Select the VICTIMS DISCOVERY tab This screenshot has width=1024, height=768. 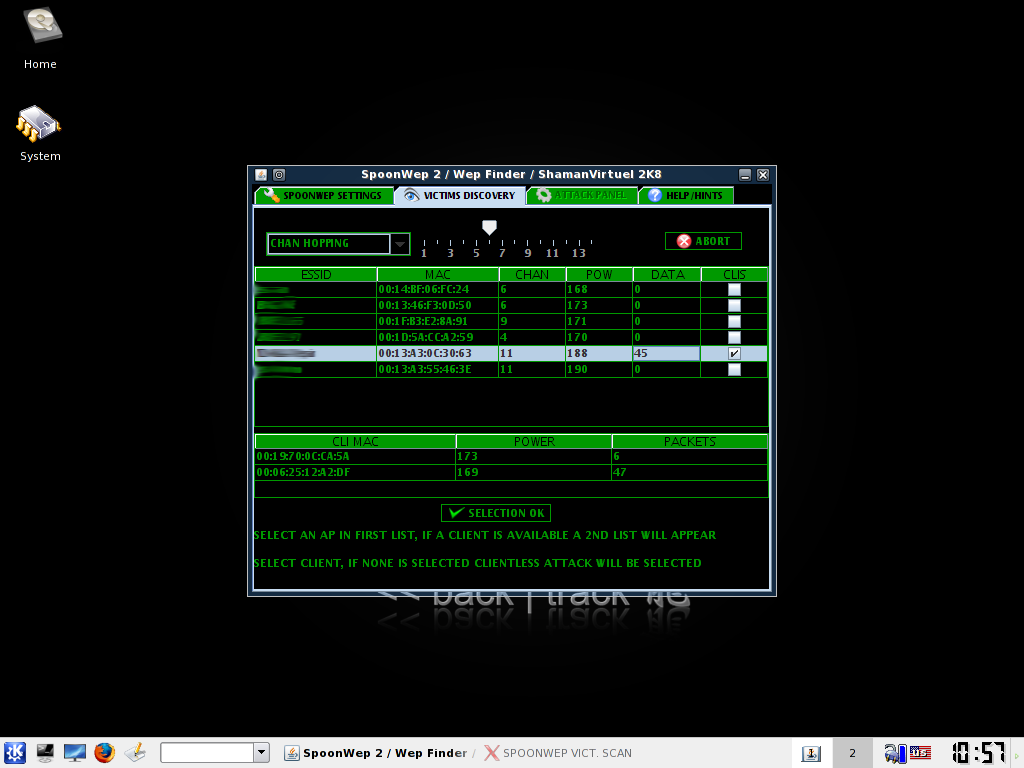(460, 195)
